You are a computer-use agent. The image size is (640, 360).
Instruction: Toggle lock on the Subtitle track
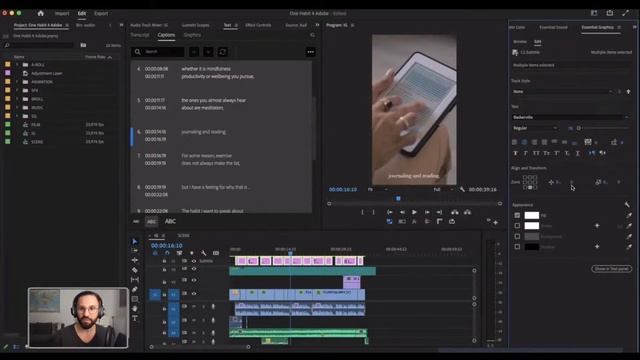pos(164,261)
